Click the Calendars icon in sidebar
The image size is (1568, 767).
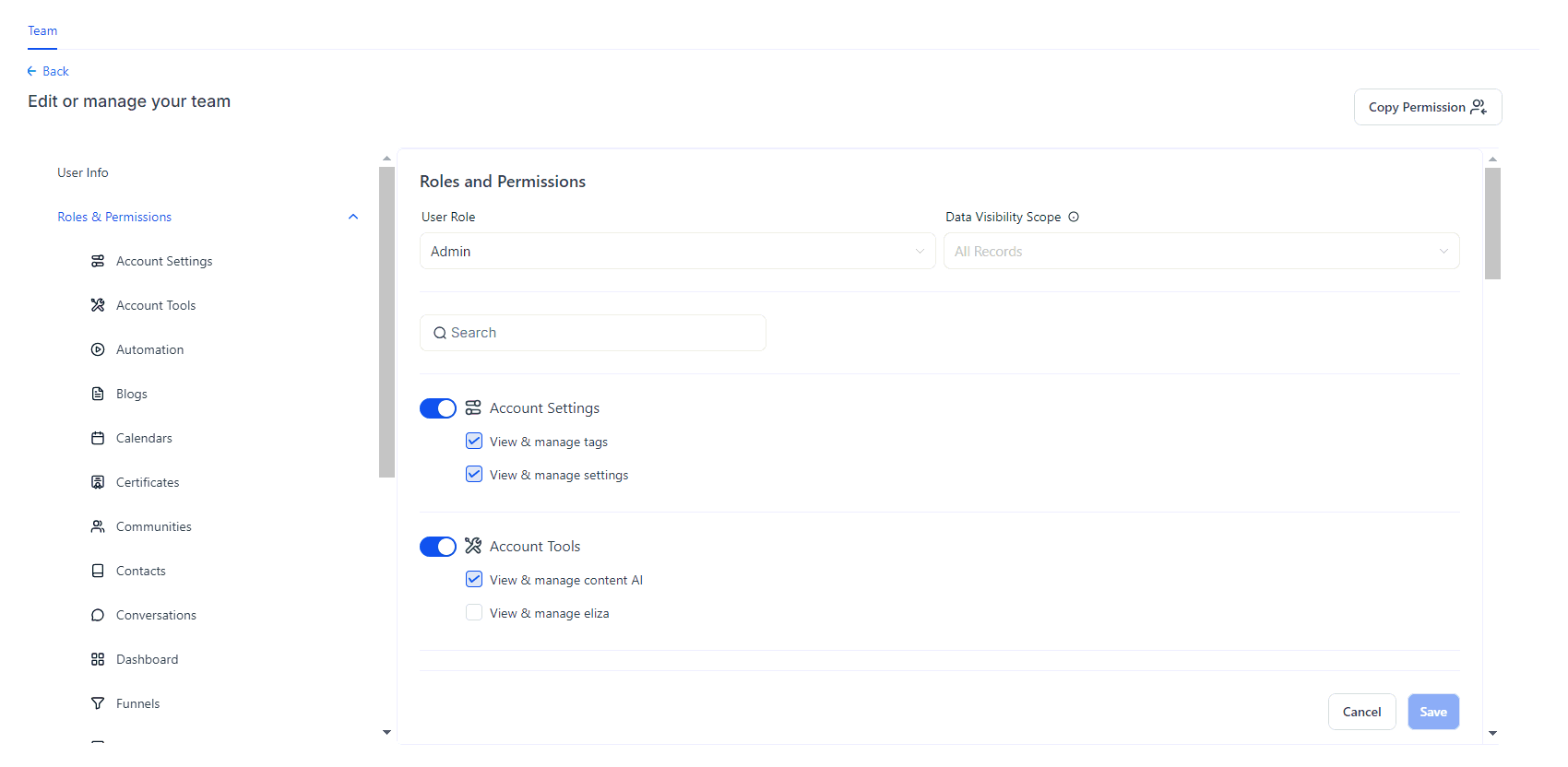click(x=98, y=438)
